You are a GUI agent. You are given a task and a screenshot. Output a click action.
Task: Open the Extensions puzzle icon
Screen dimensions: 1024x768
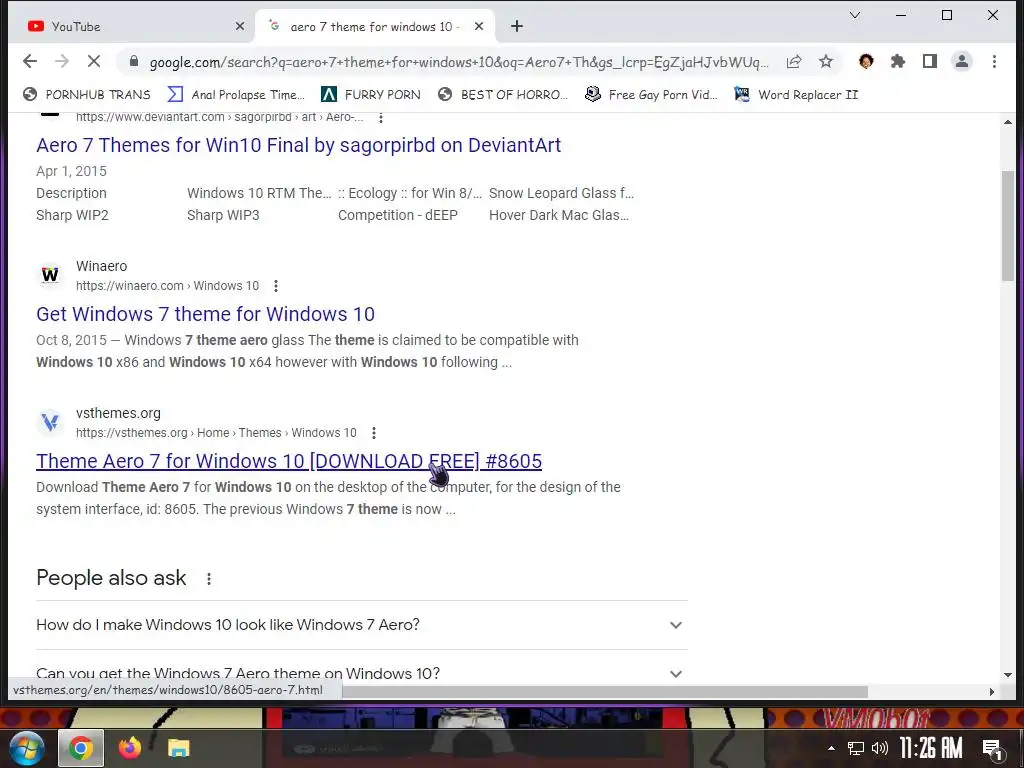click(x=898, y=61)
